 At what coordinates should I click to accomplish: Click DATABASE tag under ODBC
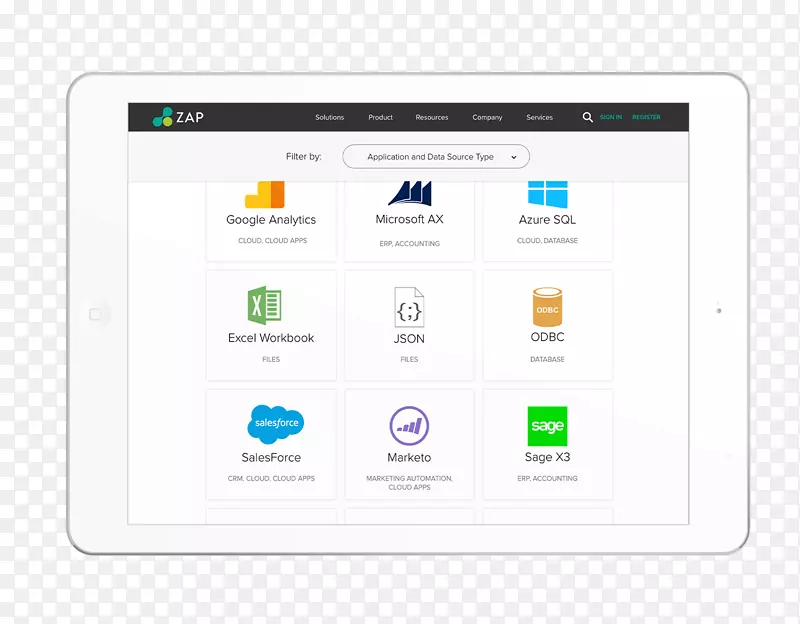click(x=547, y=360)
